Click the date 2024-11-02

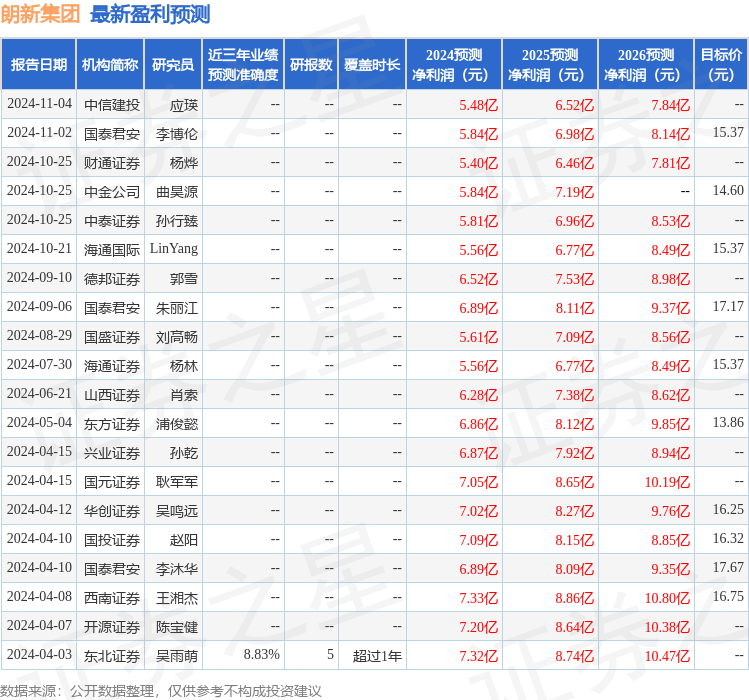click(x=39, y=133)
